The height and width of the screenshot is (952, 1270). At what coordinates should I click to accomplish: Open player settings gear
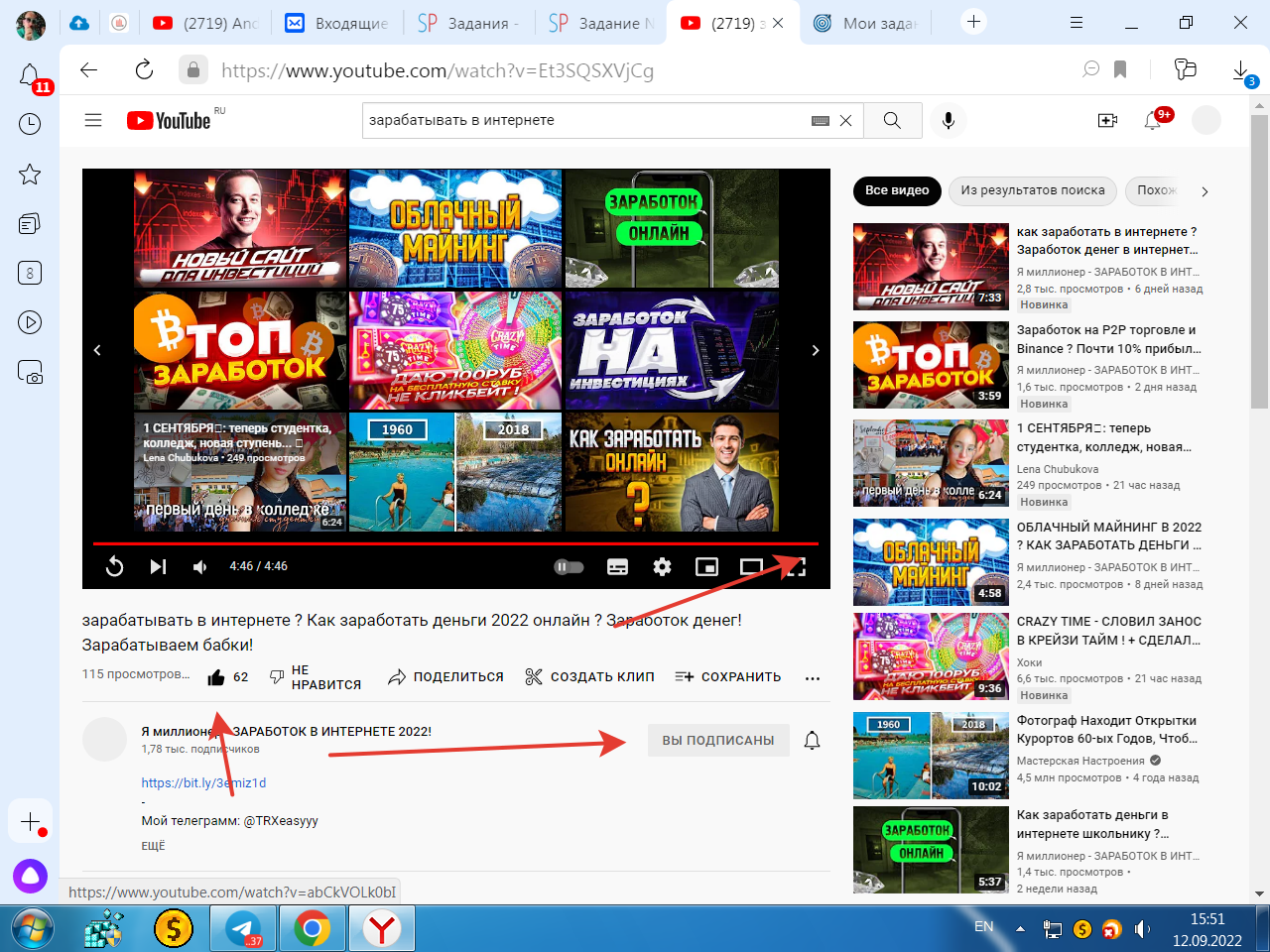pyautogui.click(x=662, y=566)
